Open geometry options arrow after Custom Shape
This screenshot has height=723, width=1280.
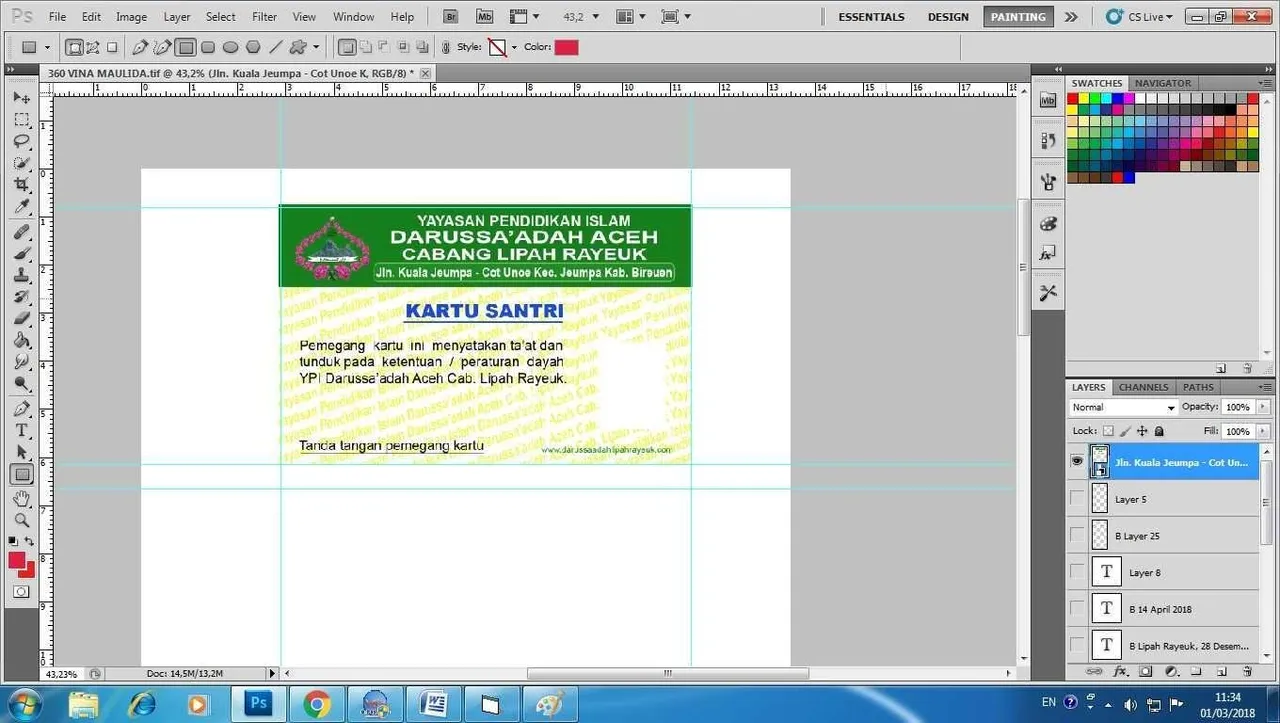(316, 47)
